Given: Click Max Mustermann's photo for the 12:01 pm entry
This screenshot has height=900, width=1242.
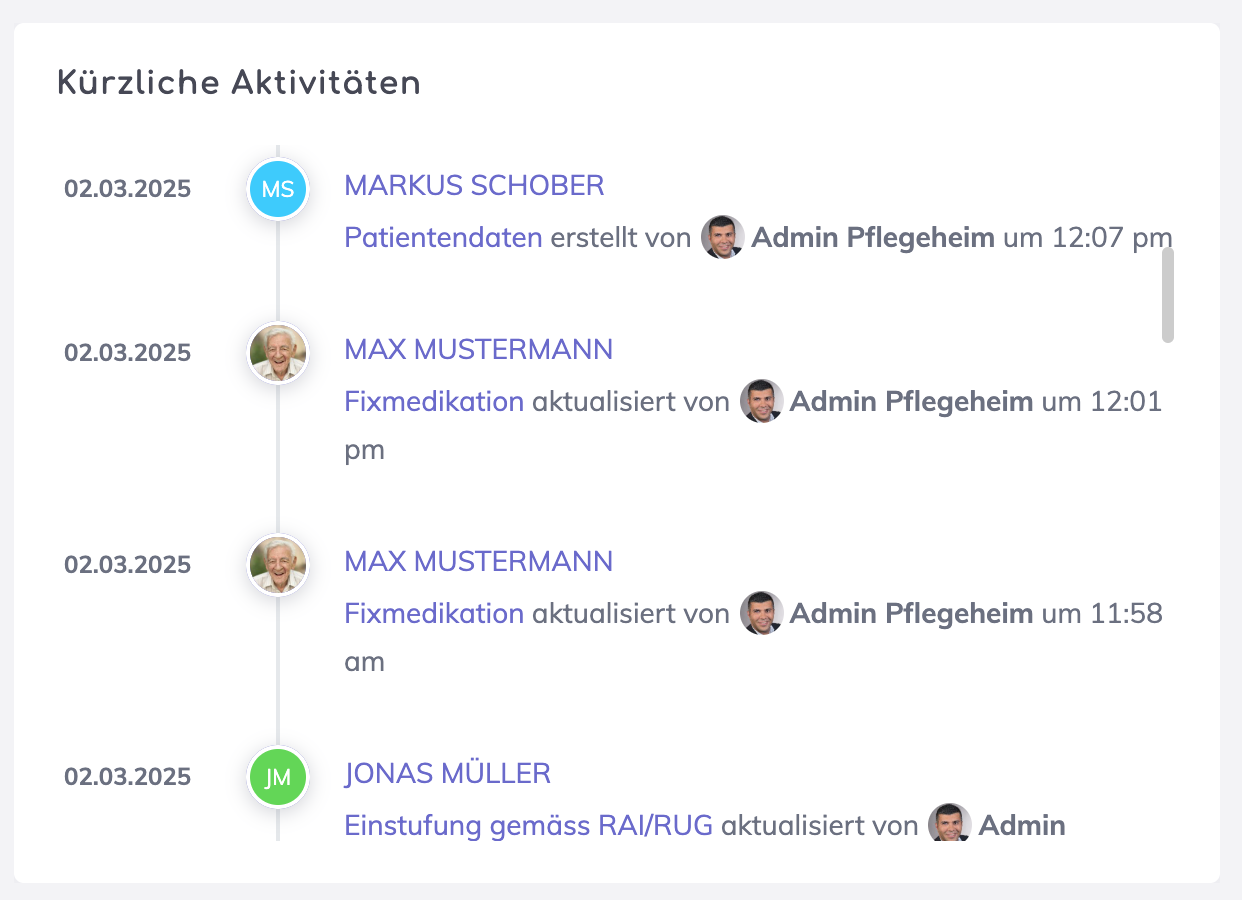Looking at the screenshot, I should coord(277,353).
